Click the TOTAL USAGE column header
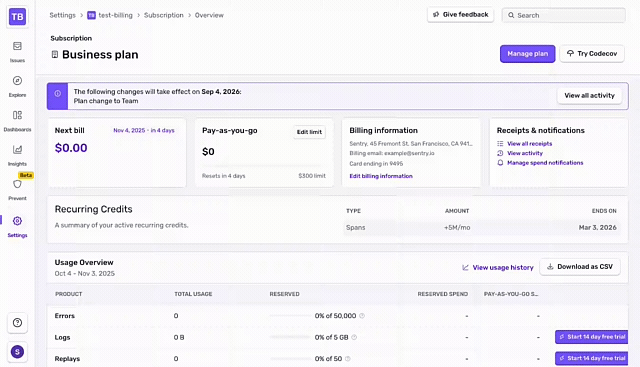Screen dimensions: 640x367 pyautogui.click(x=193, y=294)
